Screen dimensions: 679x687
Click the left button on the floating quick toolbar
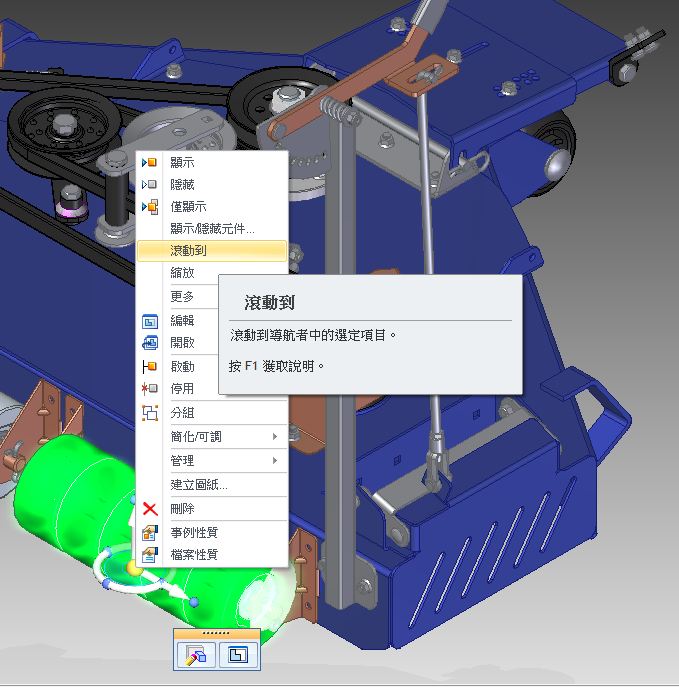click(196, 655)
